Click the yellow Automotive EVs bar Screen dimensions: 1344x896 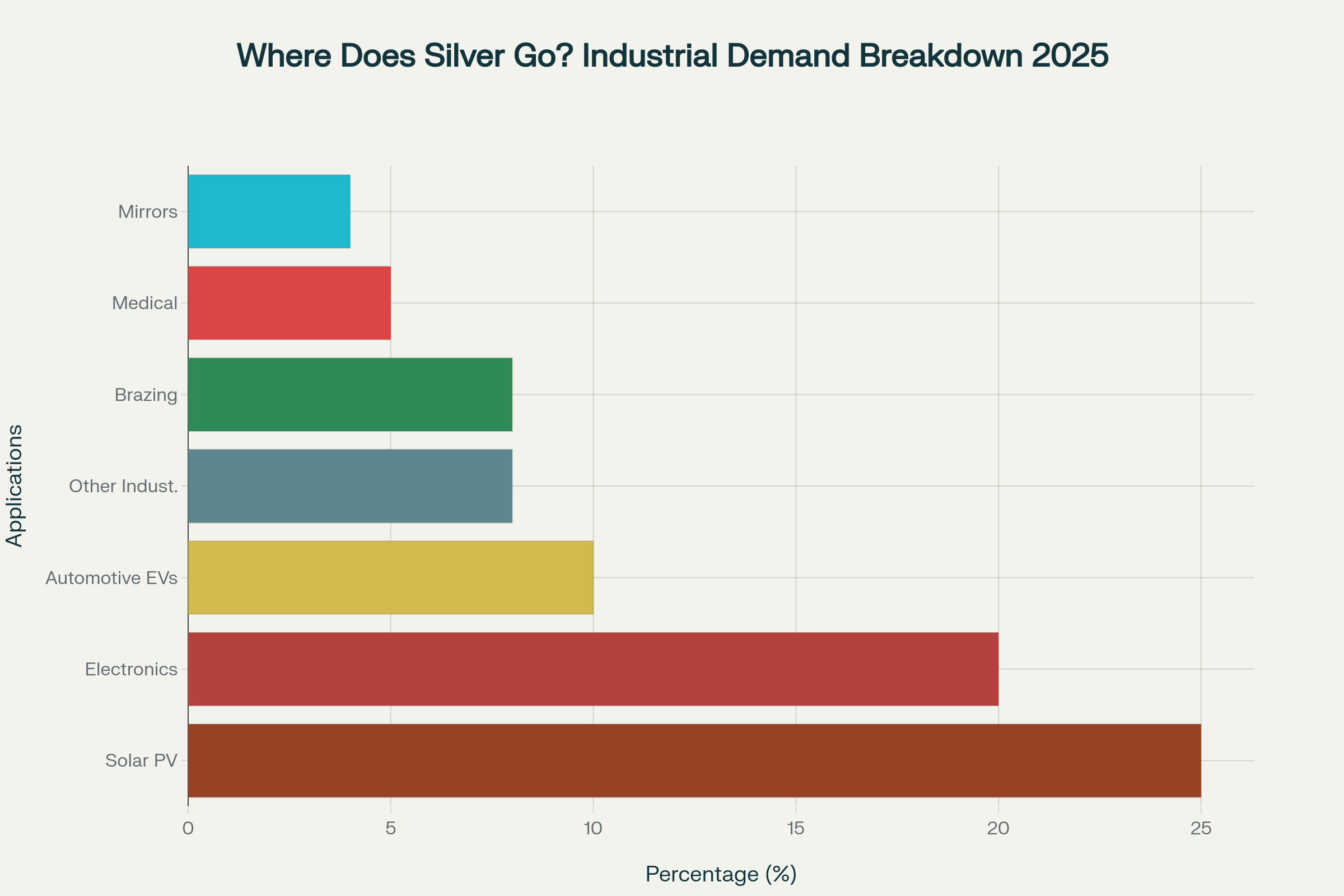pyautogui.click(x=390, y=578)
